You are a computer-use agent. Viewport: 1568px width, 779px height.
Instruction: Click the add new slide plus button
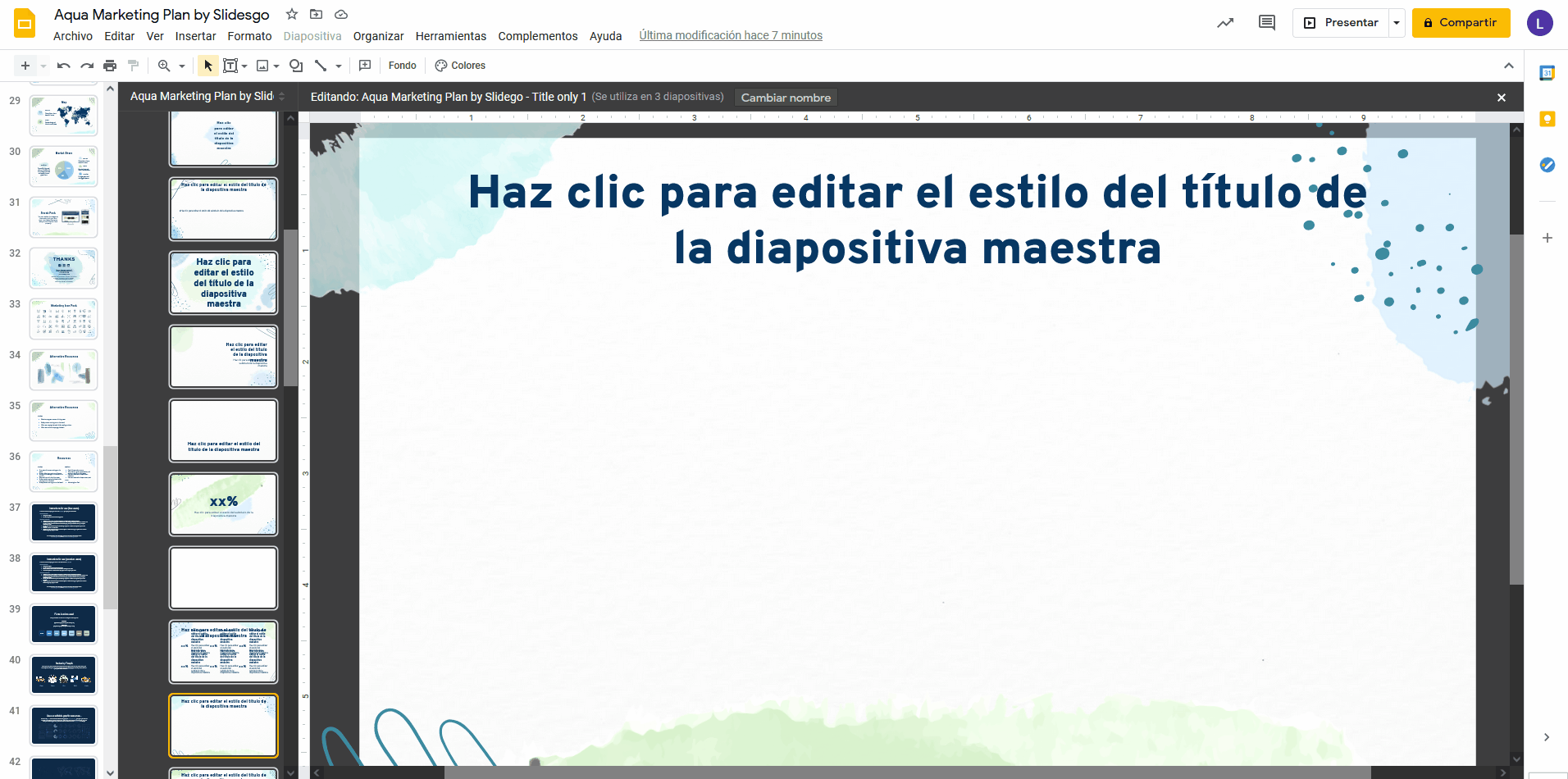coord(25,66)
